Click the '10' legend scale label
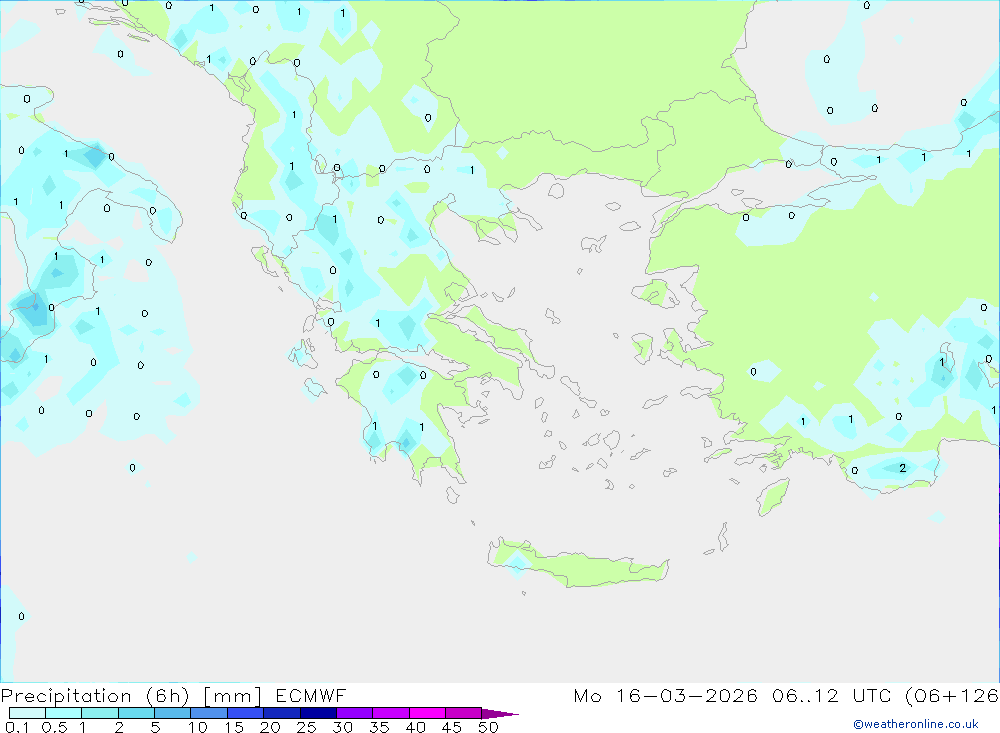The height and width of the screenshot is (733, 1000). point(198,727)
